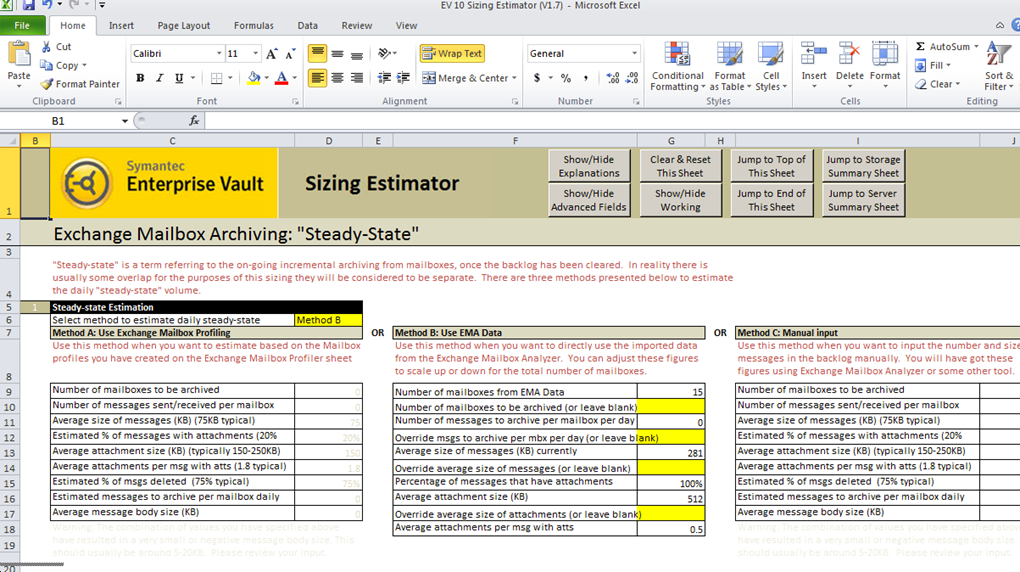Image resolution: width=1020 pixels, height=572 pixels.
Task: Open the font size dropdown
Action: (x=256, y=53)
